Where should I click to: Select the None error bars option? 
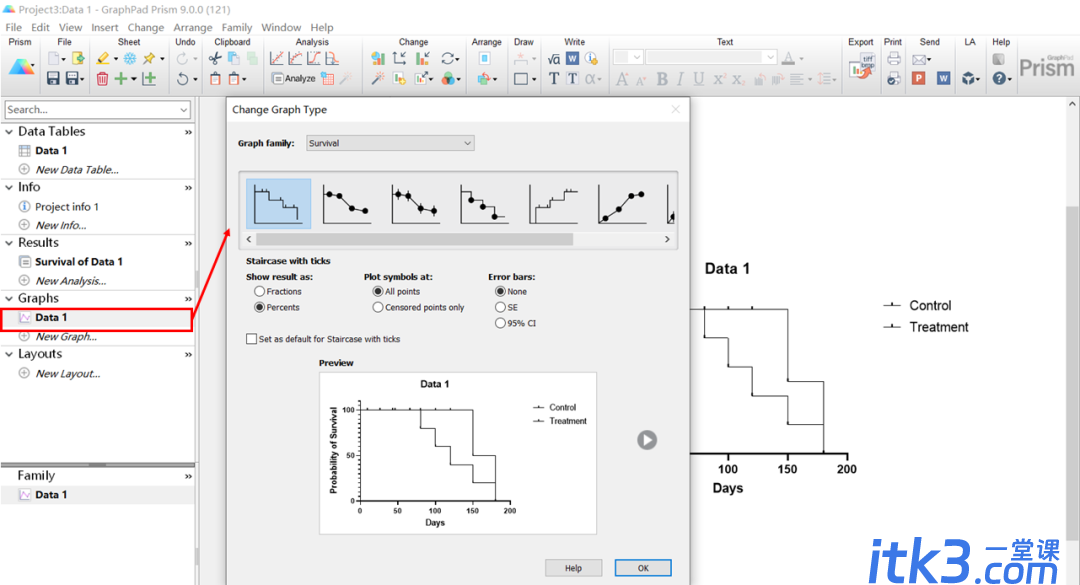pos(501,291)
